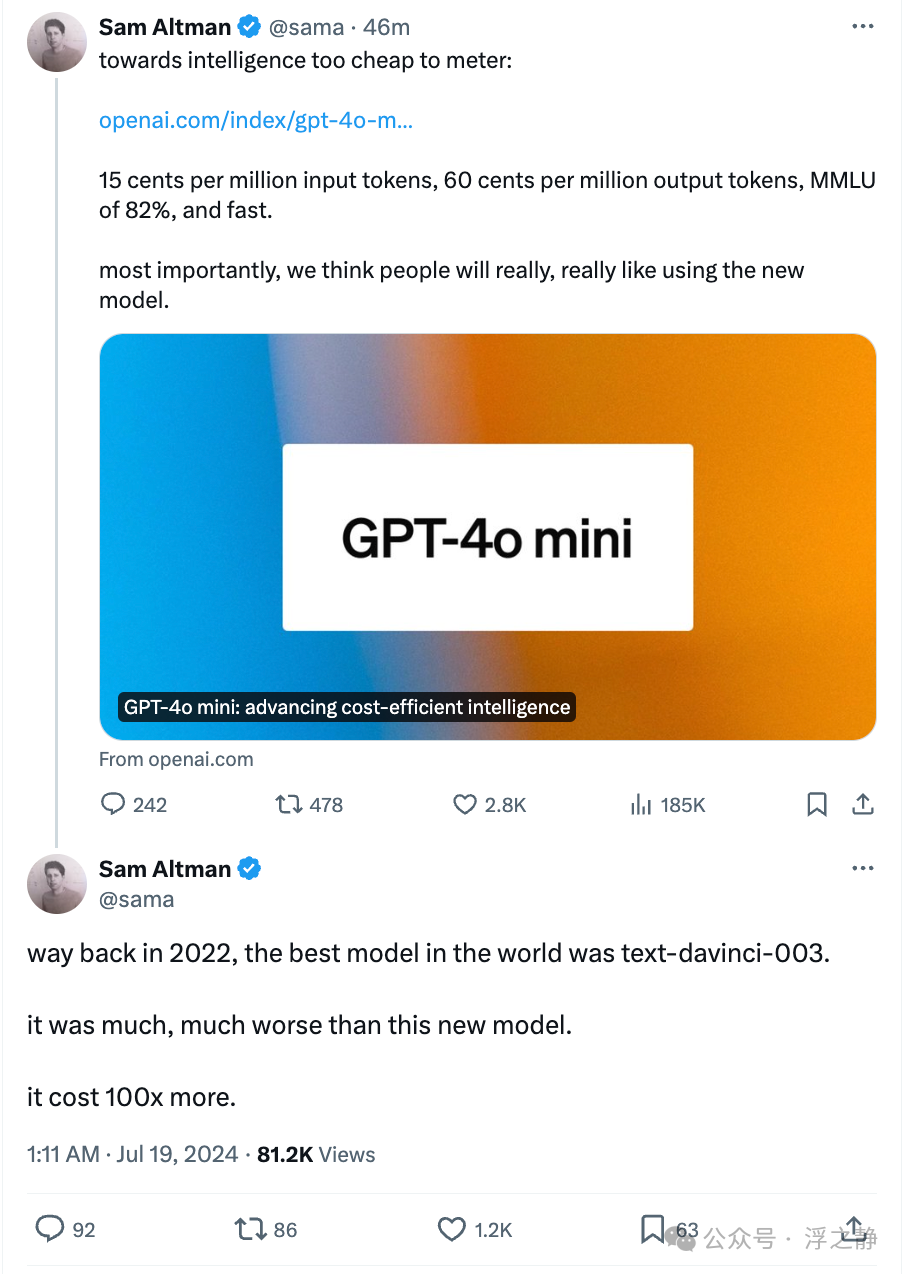Reply to the second tweet with 92 comments

[x=50, y=1229]
